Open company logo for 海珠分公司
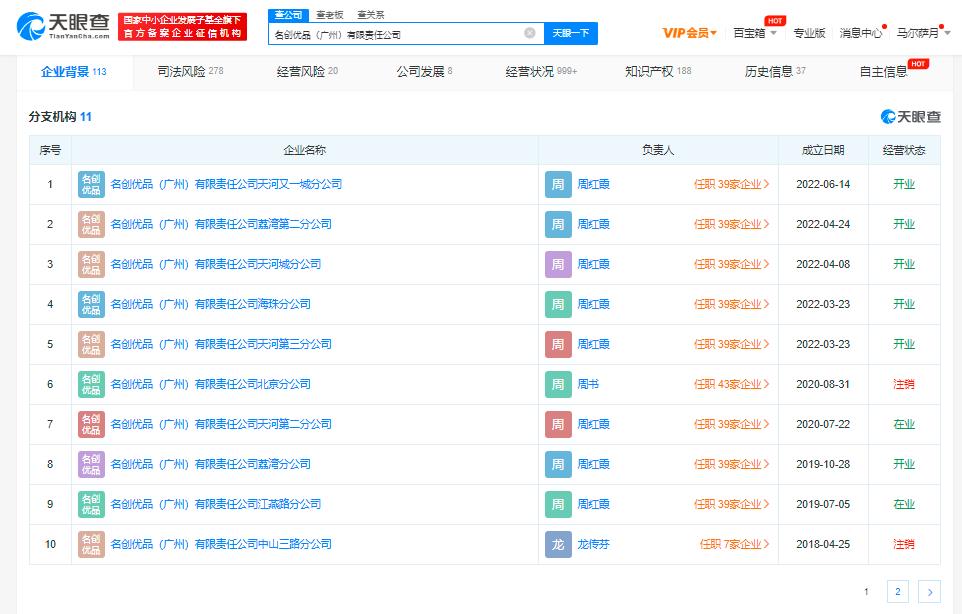This screenshot has width=962, height=614. [x=91, y=304]
